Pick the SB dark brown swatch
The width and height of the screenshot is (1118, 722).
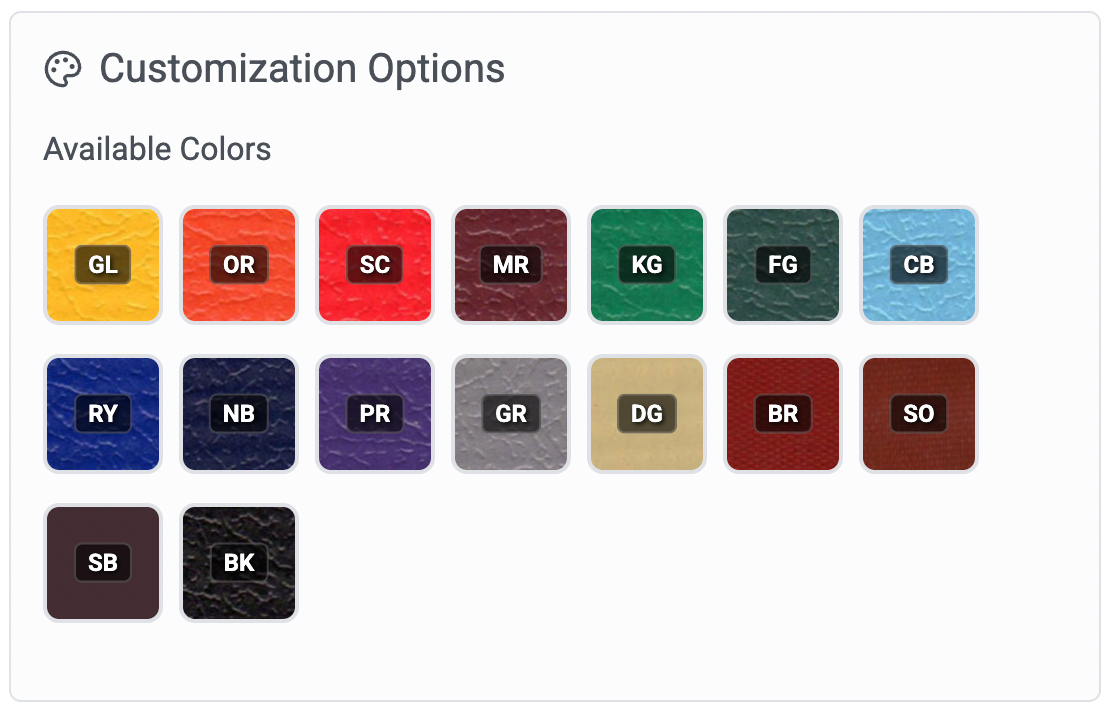pyautogui.click(x=102, y=563)
